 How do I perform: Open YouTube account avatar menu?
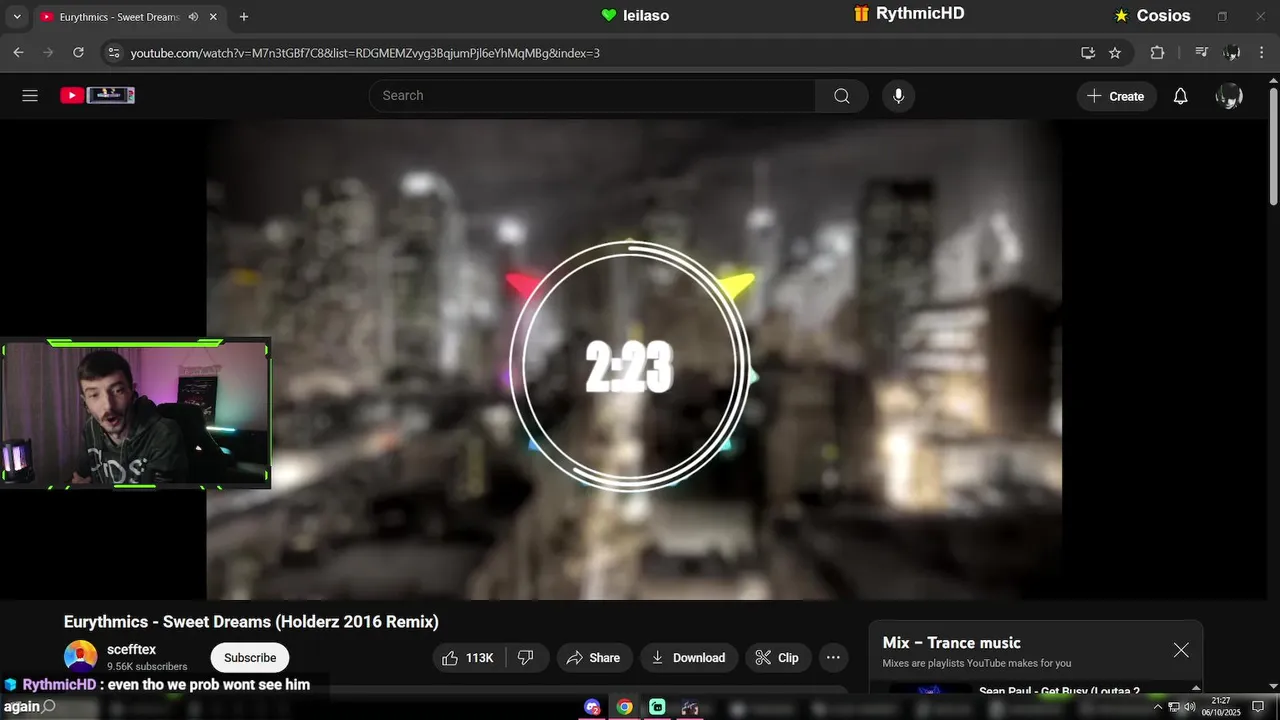tap(1229, 96)
